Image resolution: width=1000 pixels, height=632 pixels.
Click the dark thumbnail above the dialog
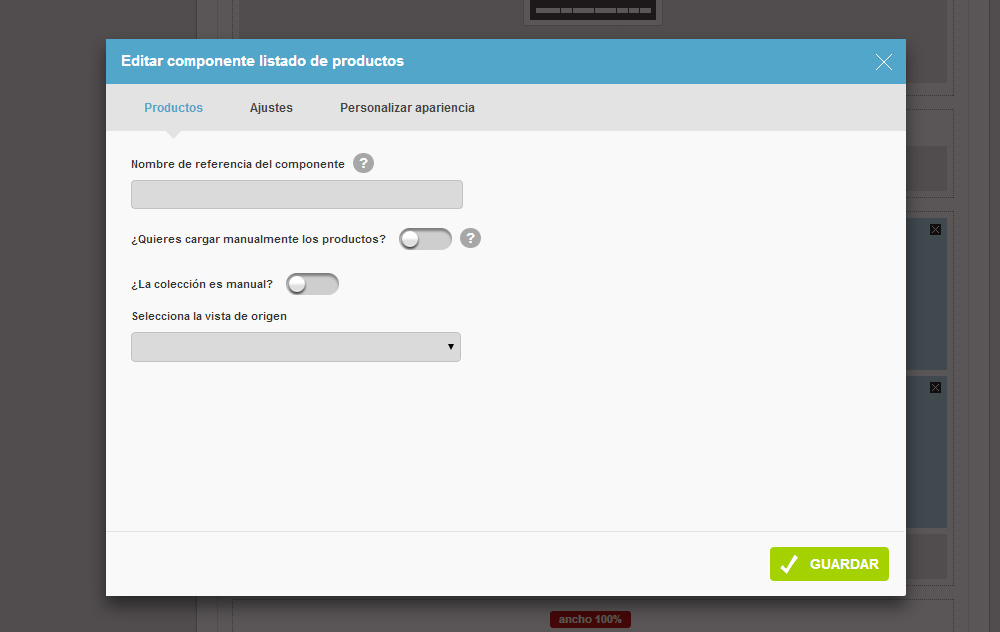[x=592, y=10]
